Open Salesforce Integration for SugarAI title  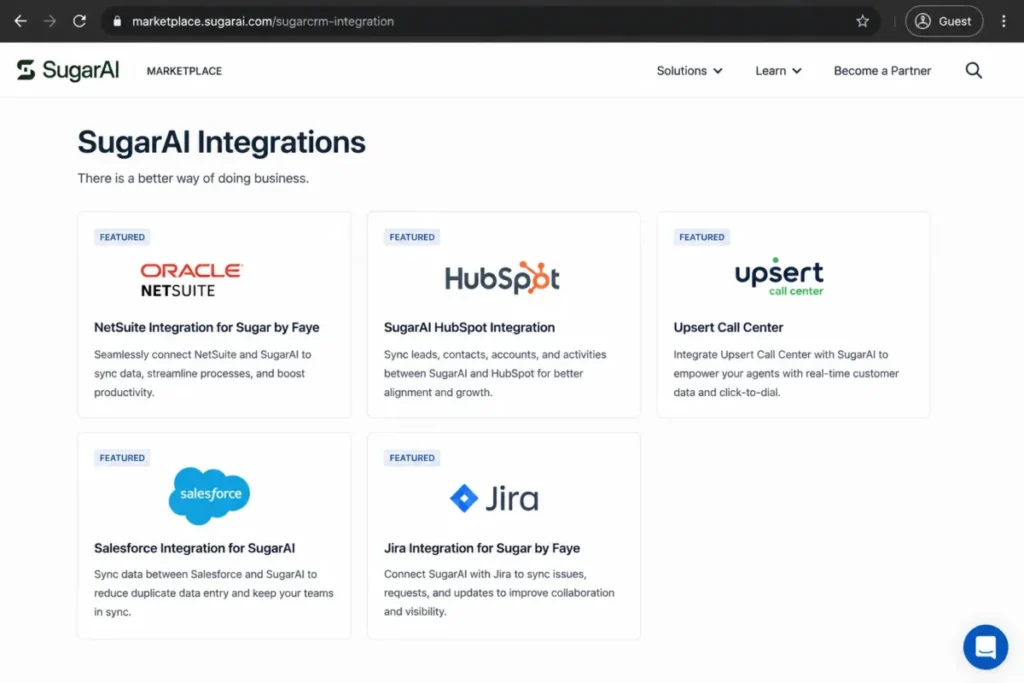pyautogui.click(x=194, y=548)
